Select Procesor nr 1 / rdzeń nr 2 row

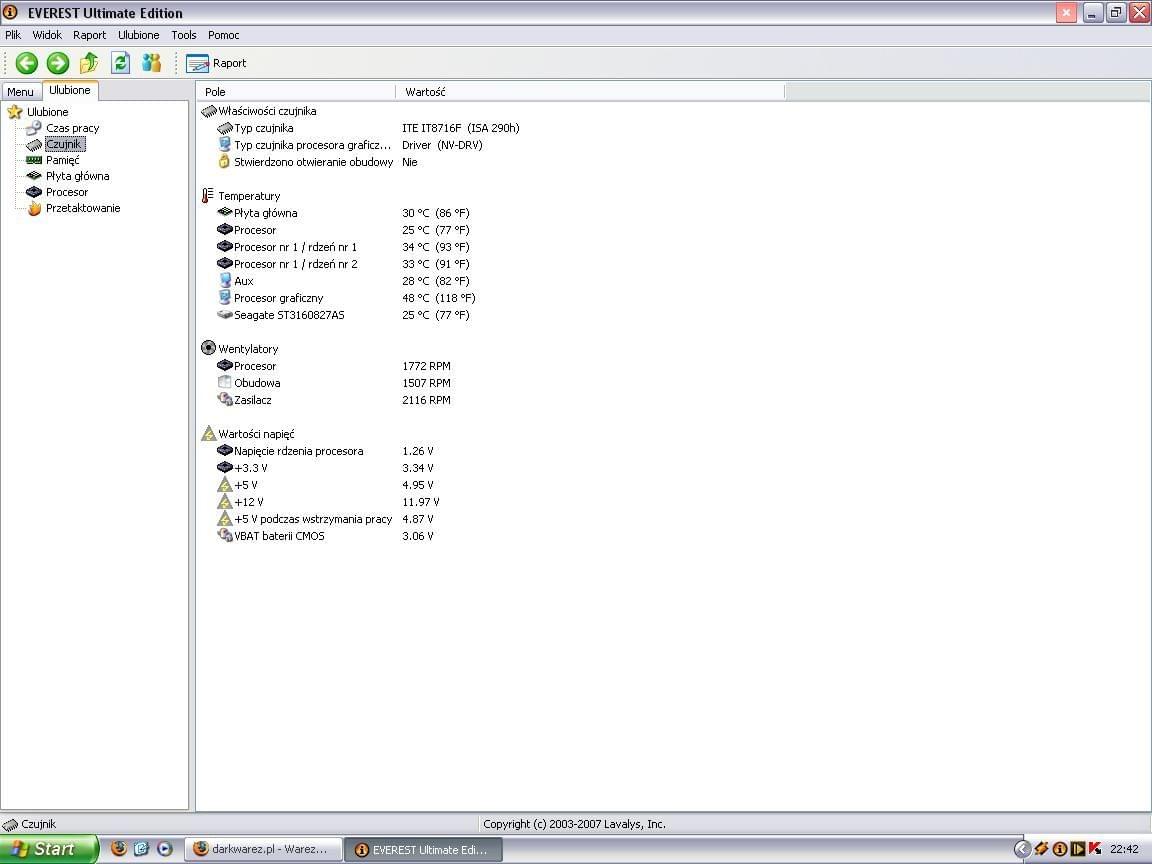(343, 264)
